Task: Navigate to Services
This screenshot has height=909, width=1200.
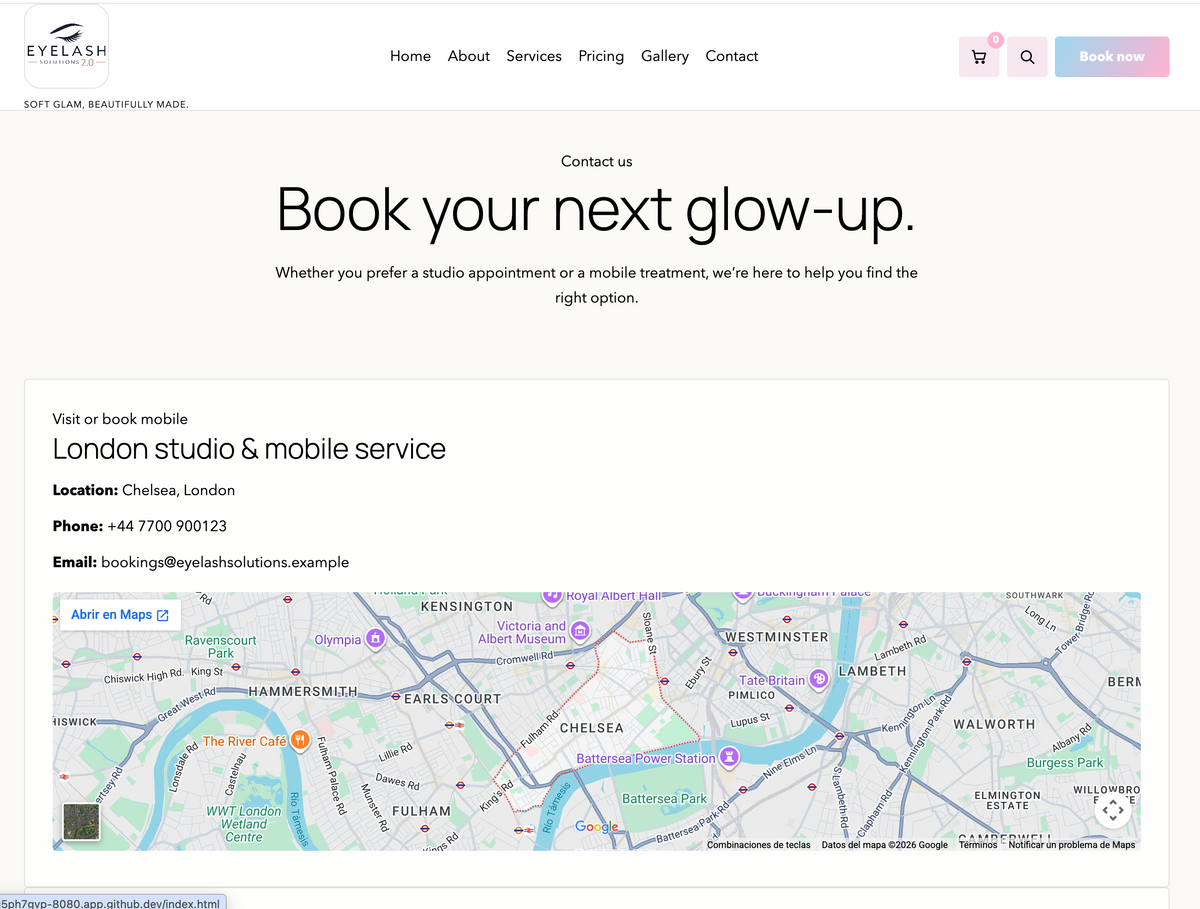Action: (534, 56)
